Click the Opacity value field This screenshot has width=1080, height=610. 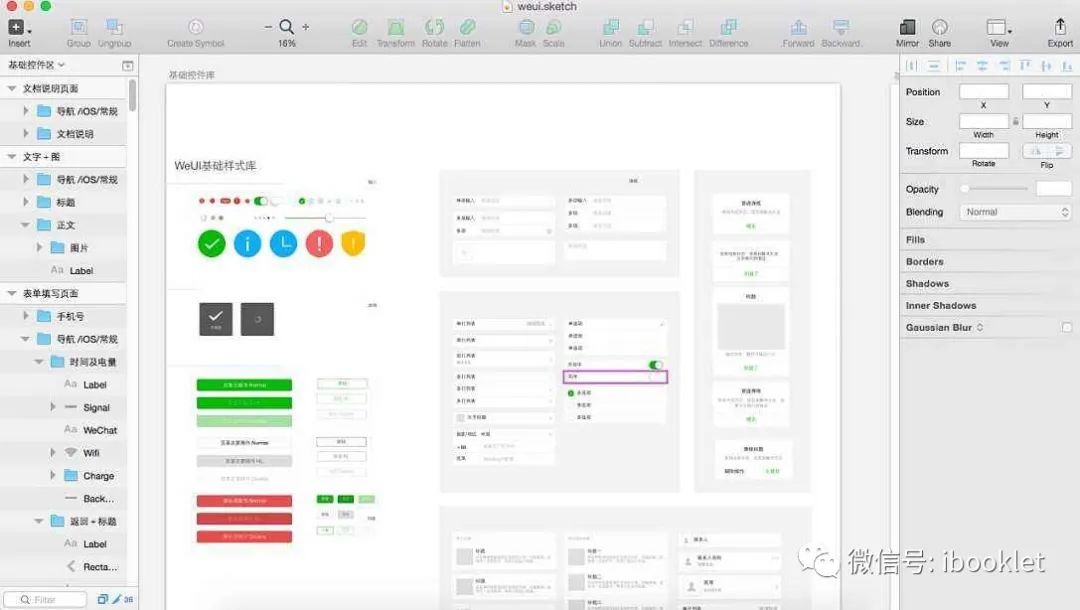click(x=1053, y=189)
